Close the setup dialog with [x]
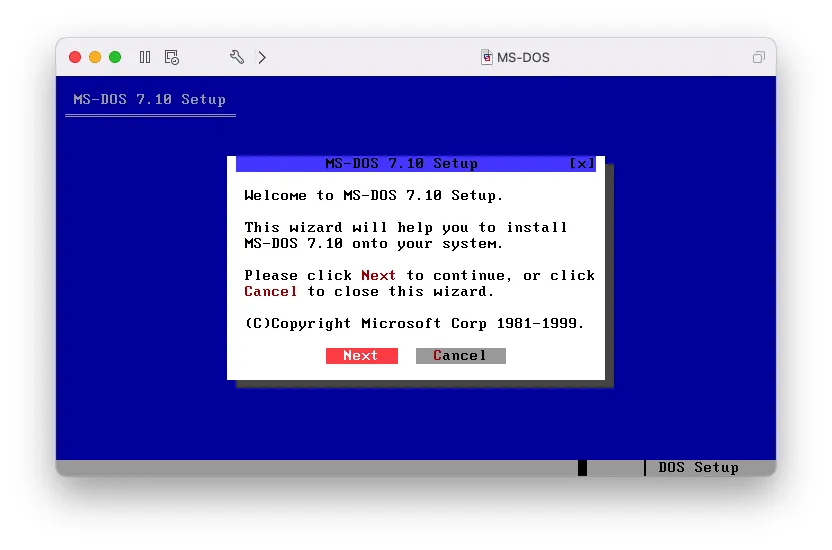Image resolution: width=832 pixels, height=550 pixels. pos(582,164)
